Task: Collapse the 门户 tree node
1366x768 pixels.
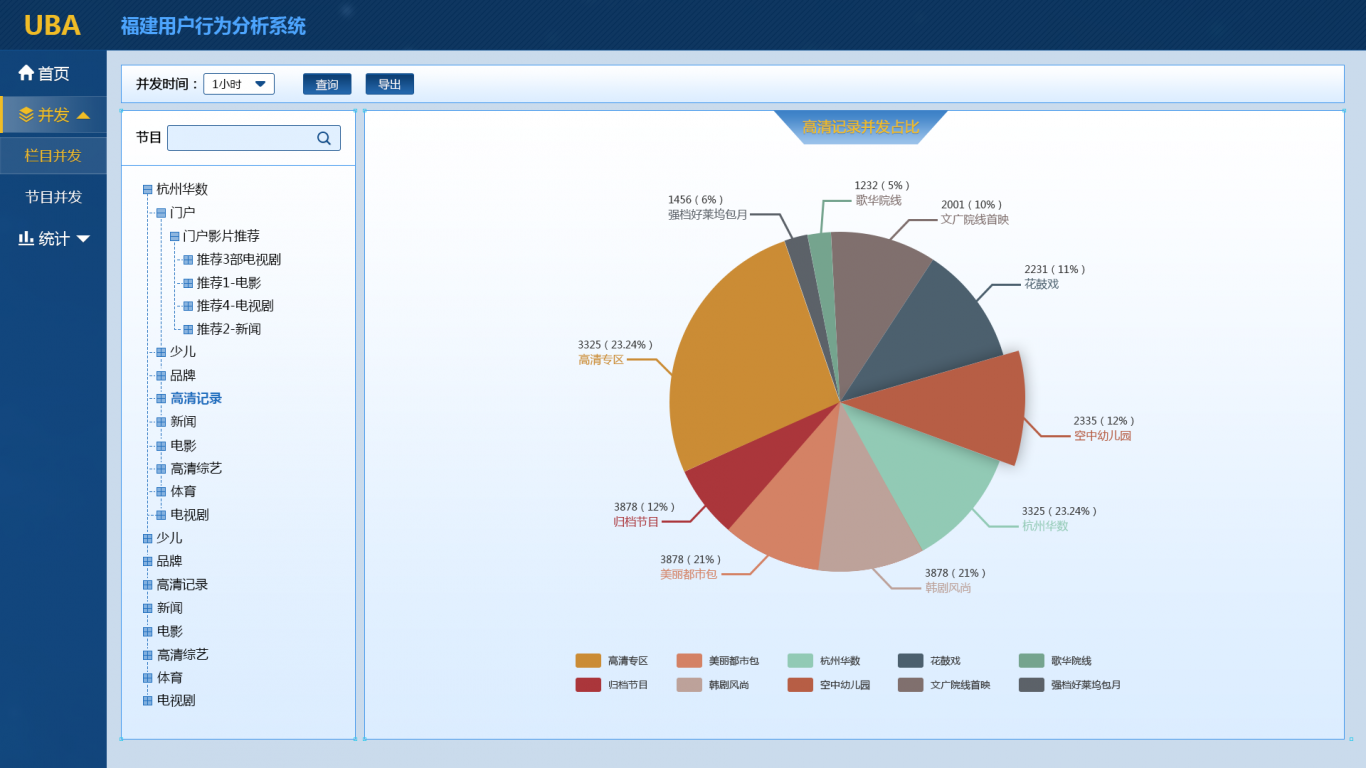Action: [x=161, y=213]
